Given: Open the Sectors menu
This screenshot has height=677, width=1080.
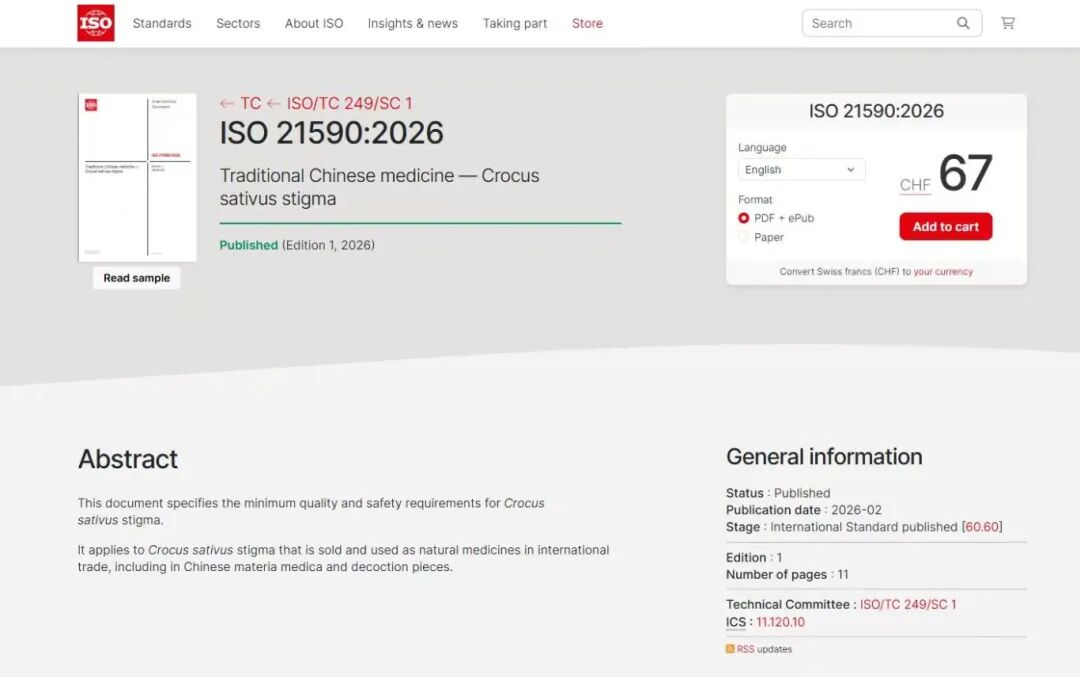Looking at the screenshot, I should pyautogui.click(x=238, y=23).
